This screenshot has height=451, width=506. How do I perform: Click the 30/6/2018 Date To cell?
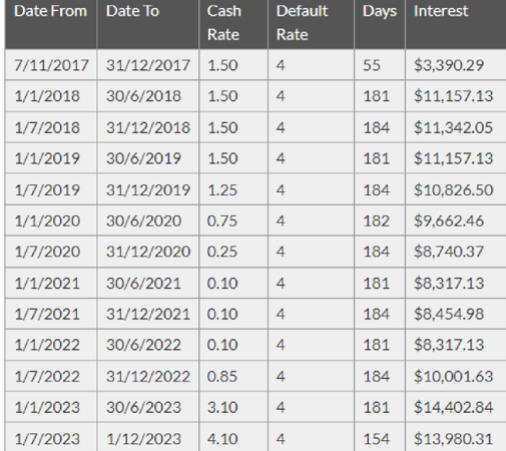(148, 96)
